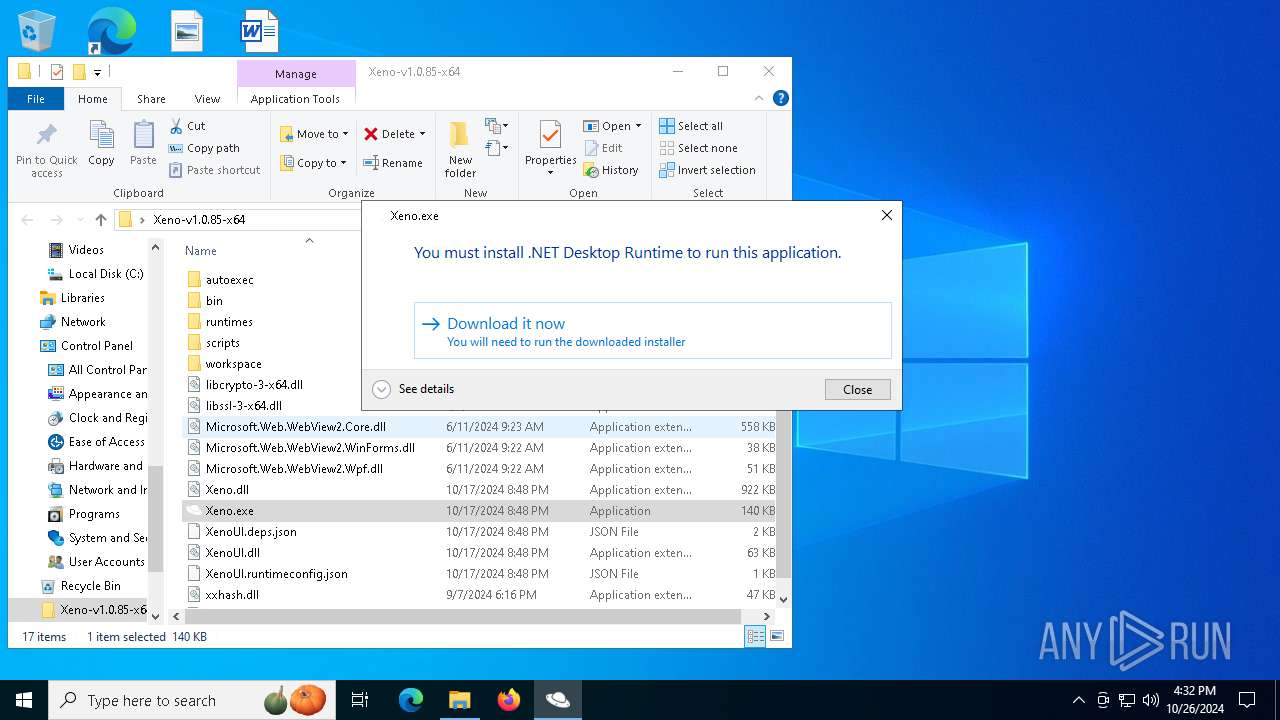Screen dimensions: 1280x720
Task: Click Select none
Action: tap(698, 148)
